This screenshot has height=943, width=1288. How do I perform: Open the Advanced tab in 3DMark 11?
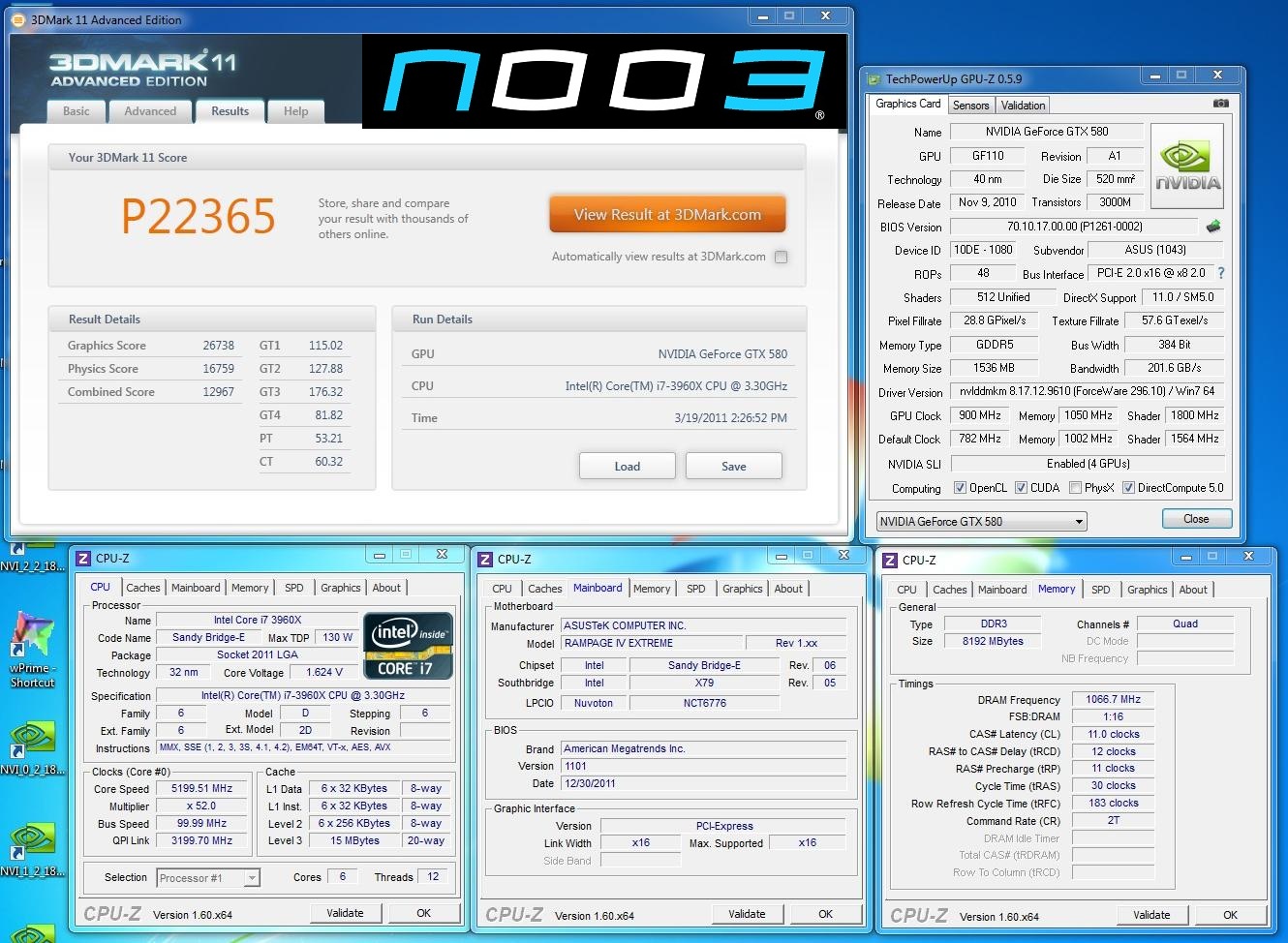click(150, 111)
